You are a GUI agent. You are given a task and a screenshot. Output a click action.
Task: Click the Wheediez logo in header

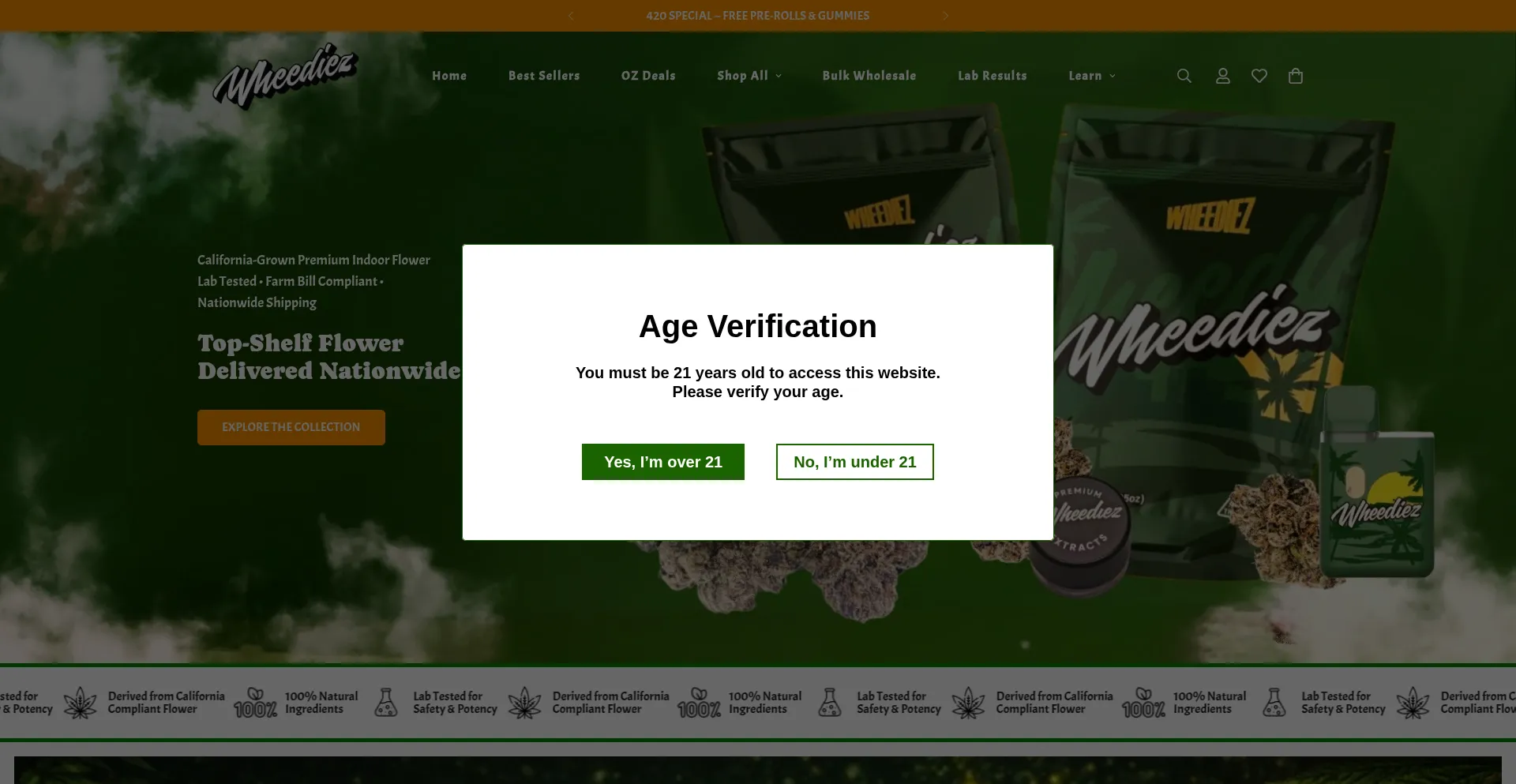tap(285, 76)
